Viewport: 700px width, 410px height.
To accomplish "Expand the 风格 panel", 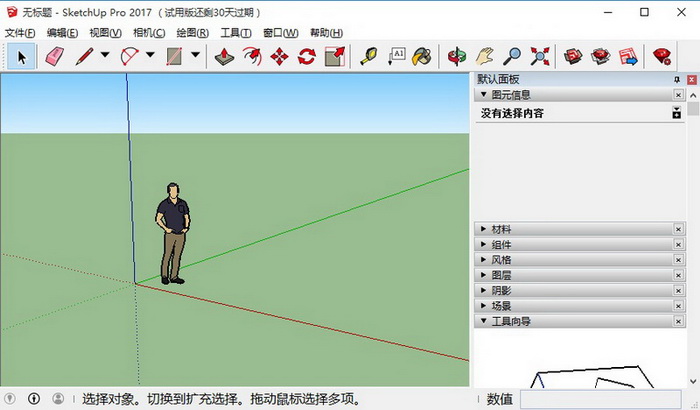I will (x=483, y=259).
